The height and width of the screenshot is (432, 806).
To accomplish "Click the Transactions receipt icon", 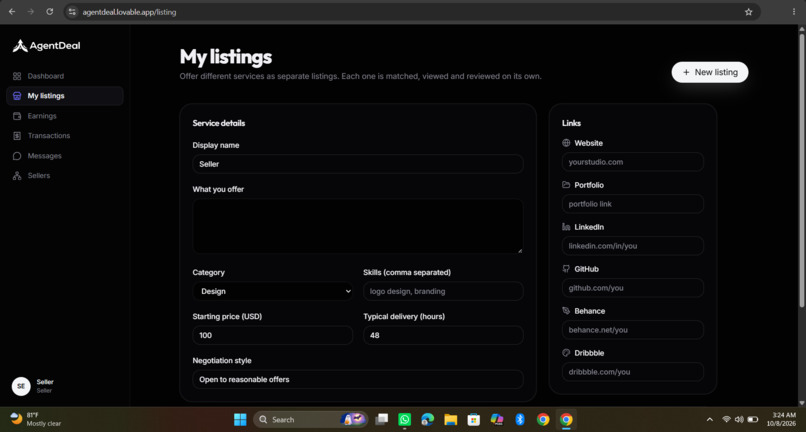I will (x=17, y=136).
